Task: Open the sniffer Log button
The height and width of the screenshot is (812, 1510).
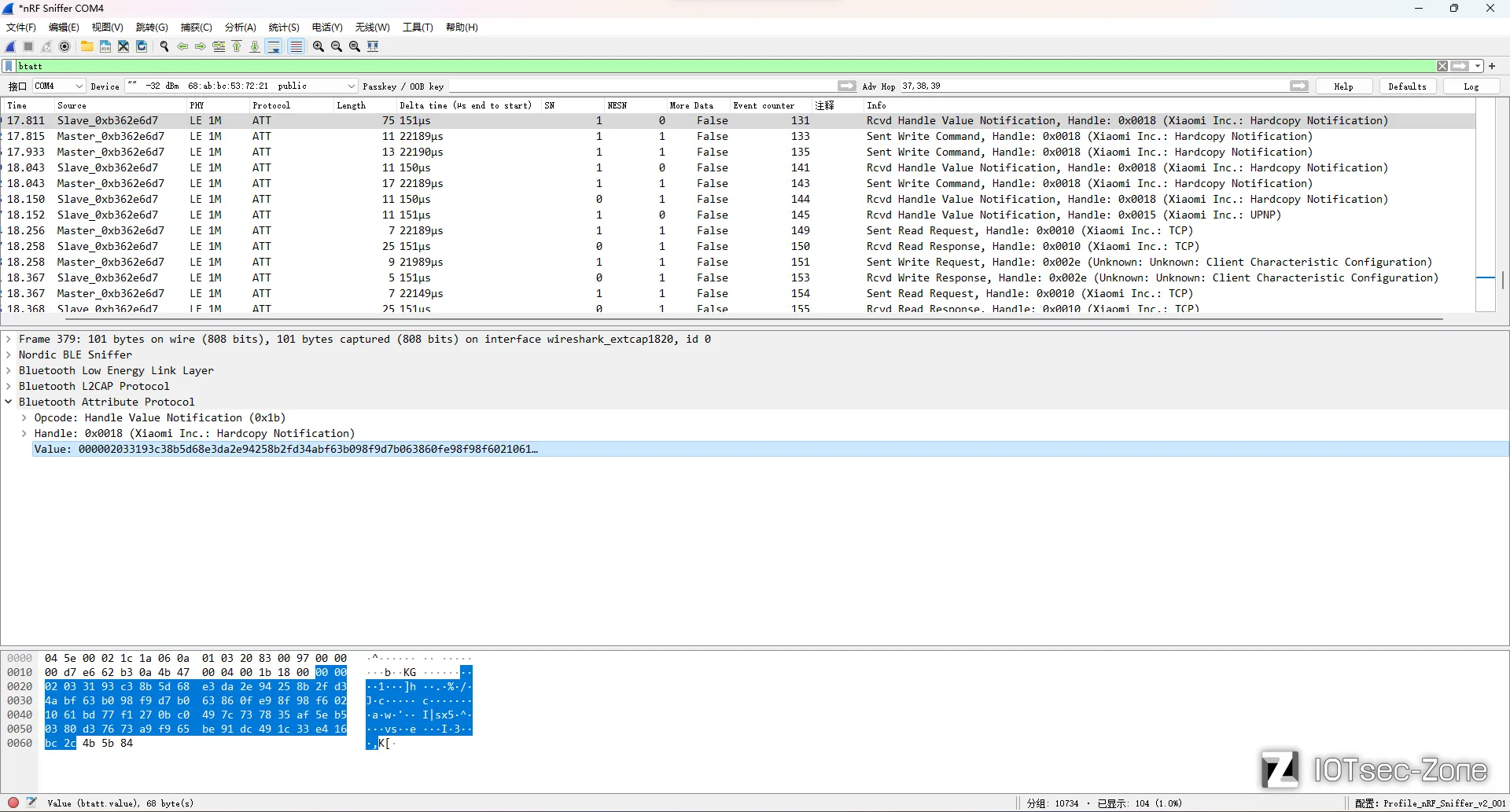Action: [1471, 86]
